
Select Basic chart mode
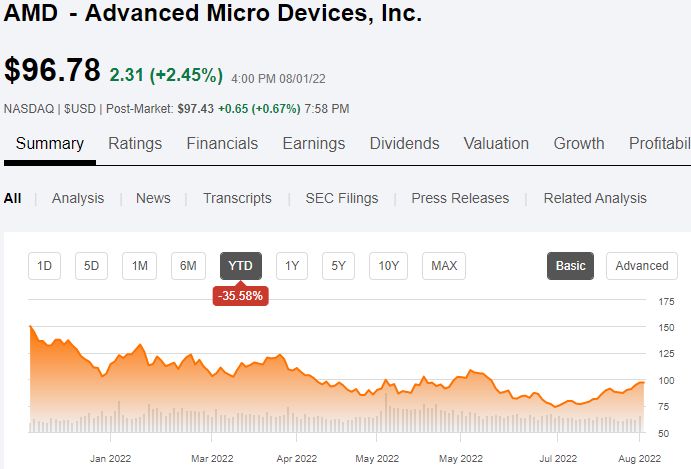click(570, 266)
